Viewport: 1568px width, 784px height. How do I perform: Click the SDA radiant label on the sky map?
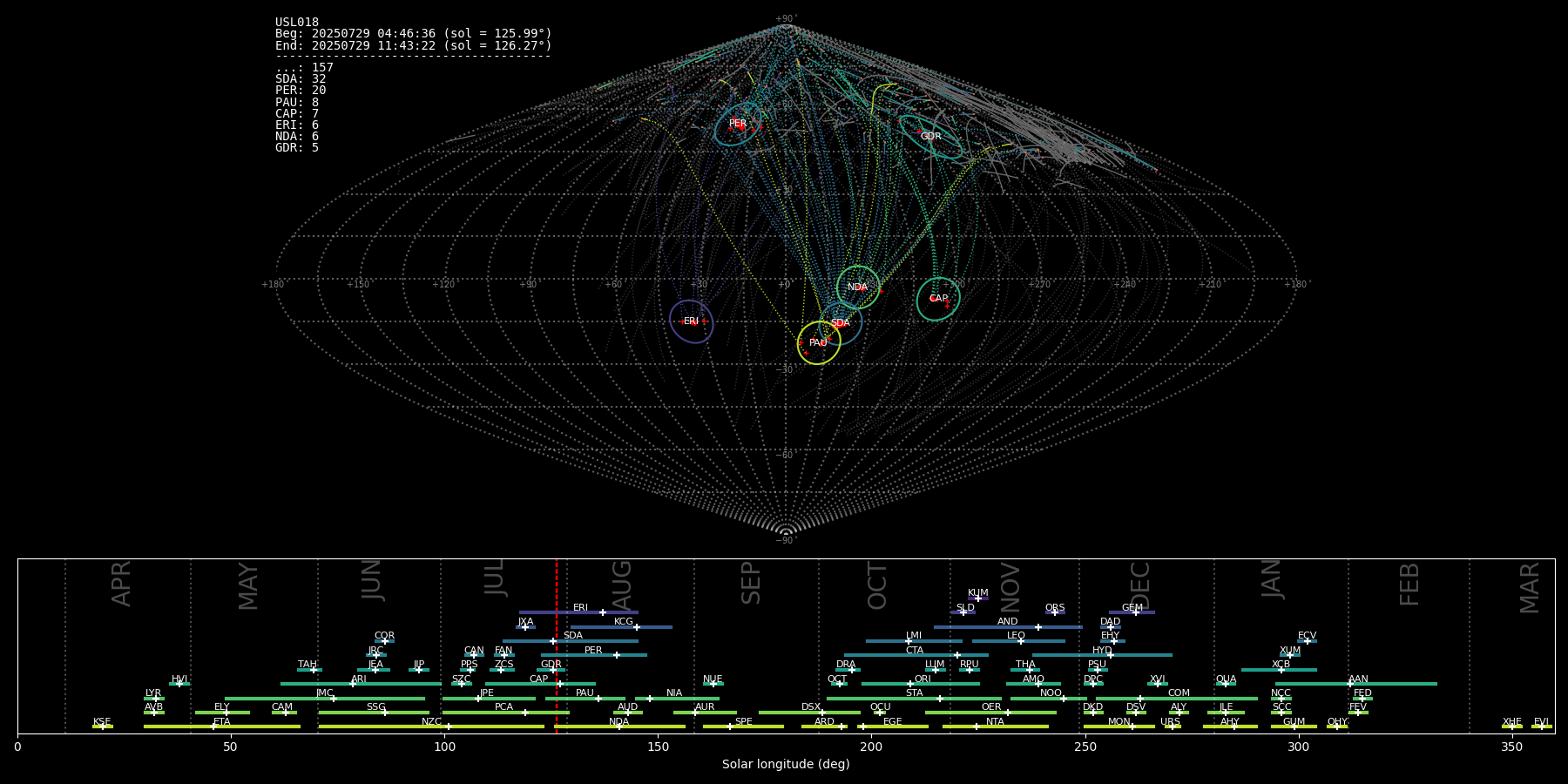(x=841, y=323)
